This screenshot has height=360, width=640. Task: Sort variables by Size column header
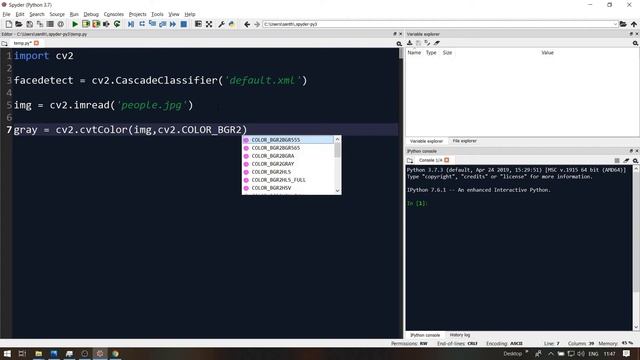pos(447,53)
